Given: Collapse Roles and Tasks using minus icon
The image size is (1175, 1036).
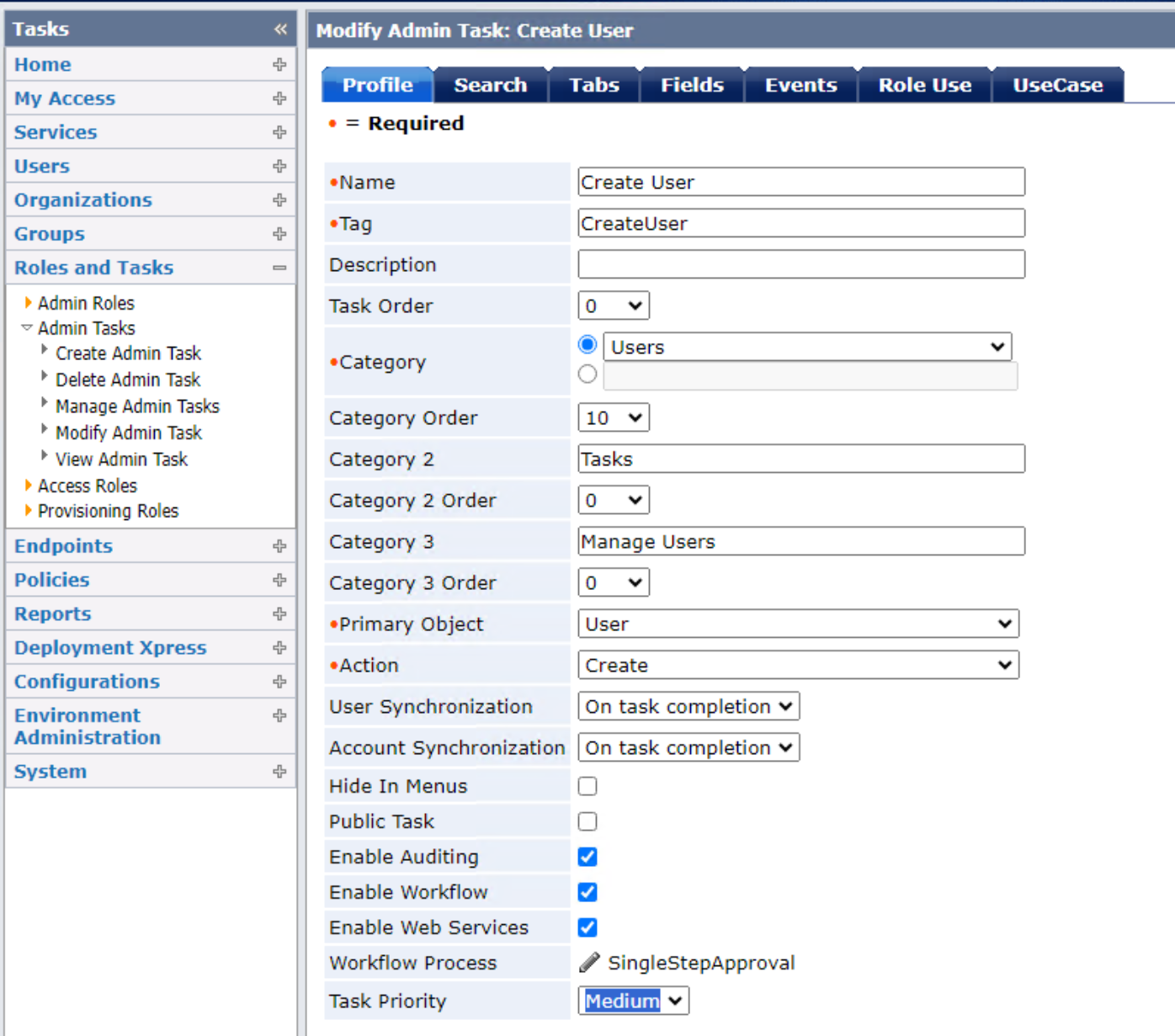Looking at the screenshot, I should click(x=279, y=268).
